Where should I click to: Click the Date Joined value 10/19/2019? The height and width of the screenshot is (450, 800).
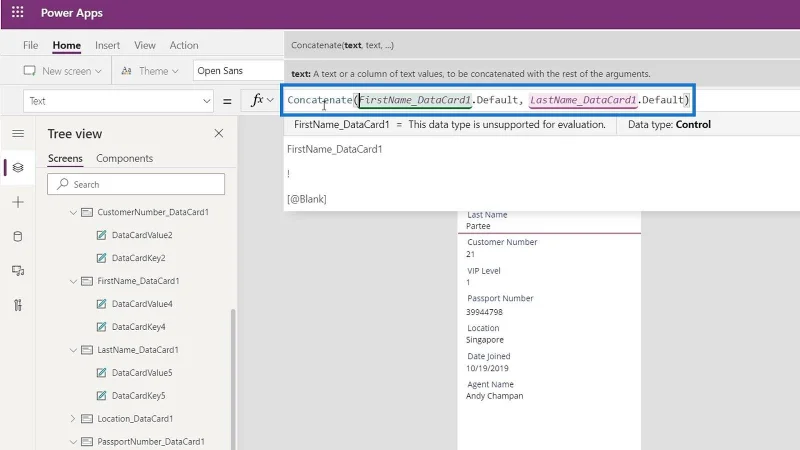point(487,368)
